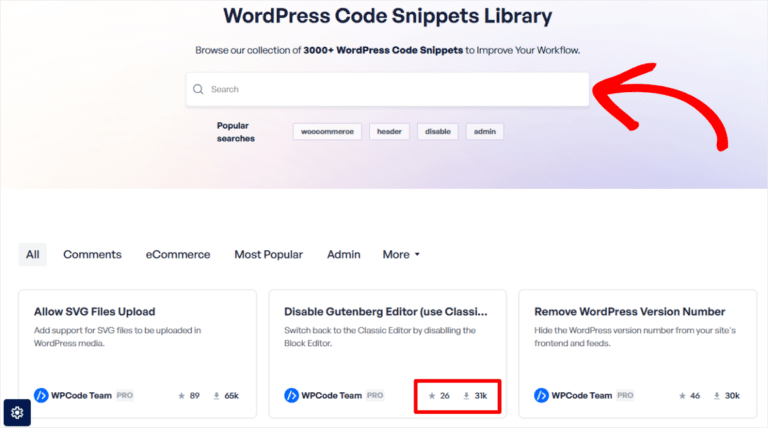This screenshot has height=428, width=768.
Task: Click PRO badge on Remove Version card
Action: pos(625,395)
